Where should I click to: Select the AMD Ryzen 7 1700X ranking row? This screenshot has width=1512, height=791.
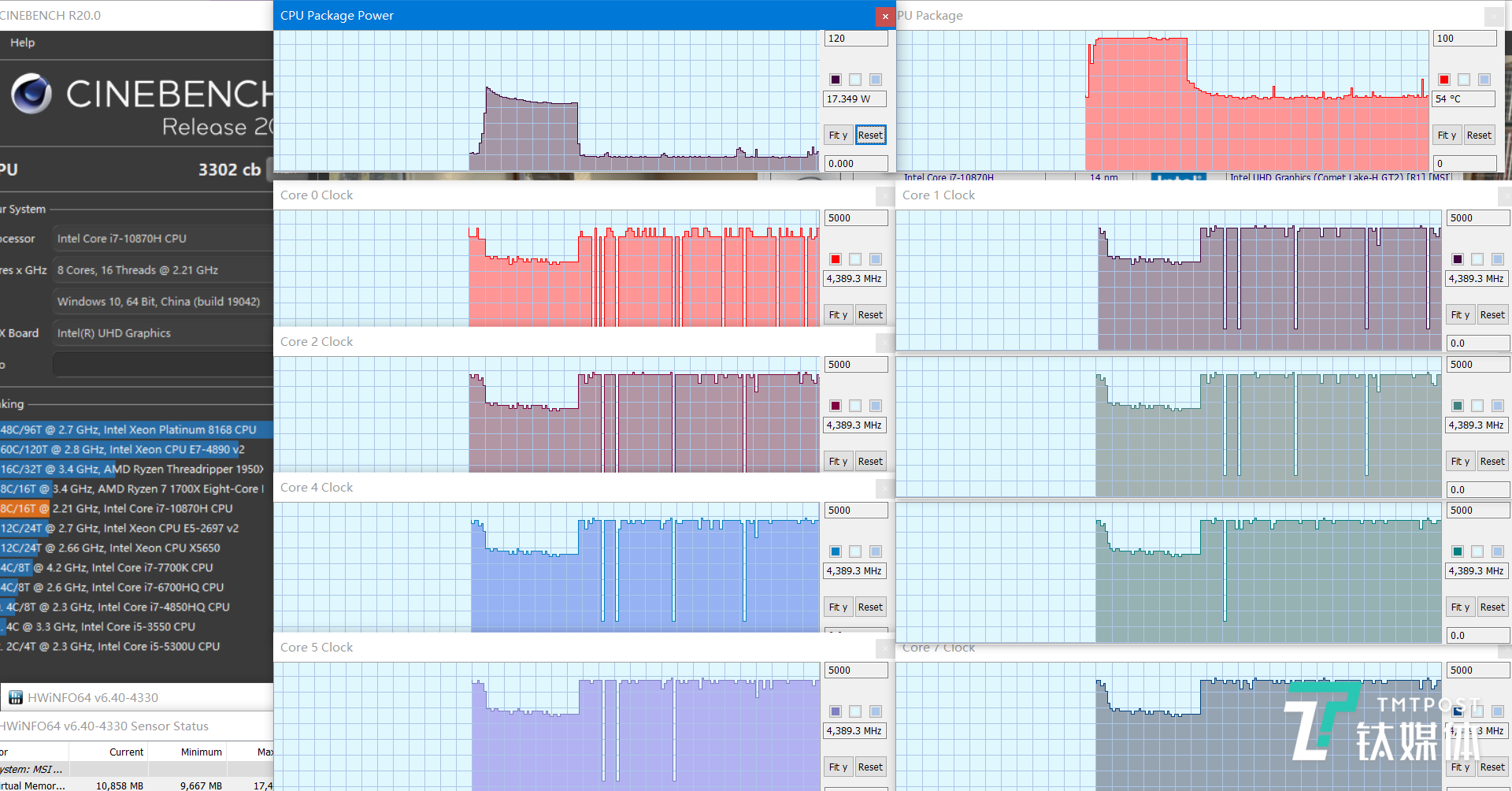coord(136,489)
